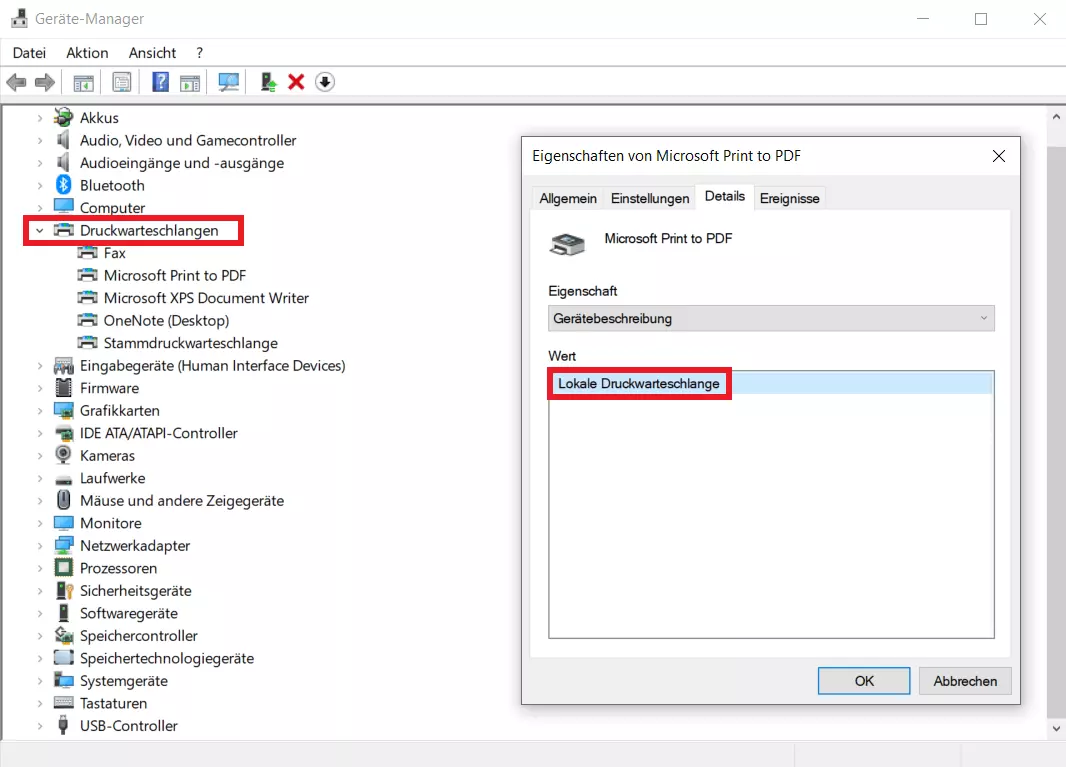This screenshot has height=767, width=1066.
Task: Select Microsoft XPS Document Writer in the tree
Action: pos(206,298)
